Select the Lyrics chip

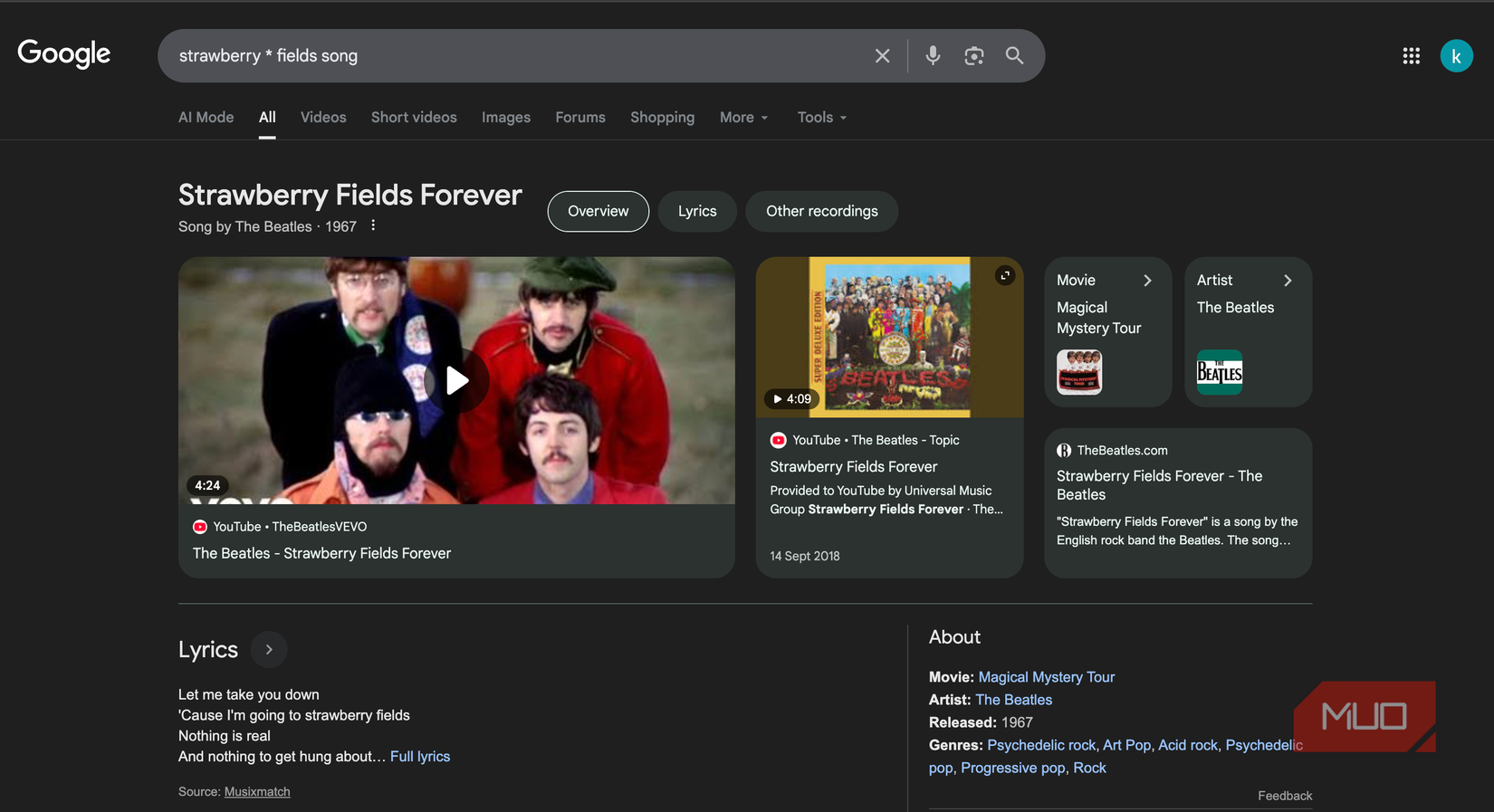point(697,212)
